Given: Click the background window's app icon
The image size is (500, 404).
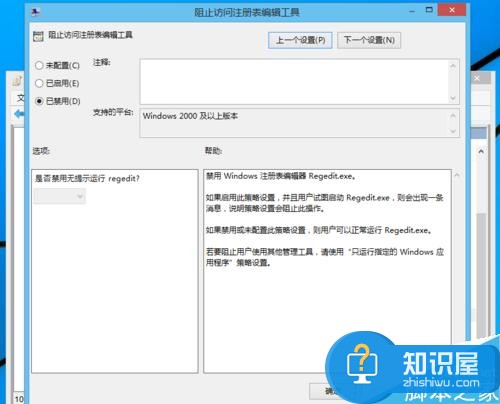Looking at the screenshot, I should pyautogui.click(x=17, y=81).
